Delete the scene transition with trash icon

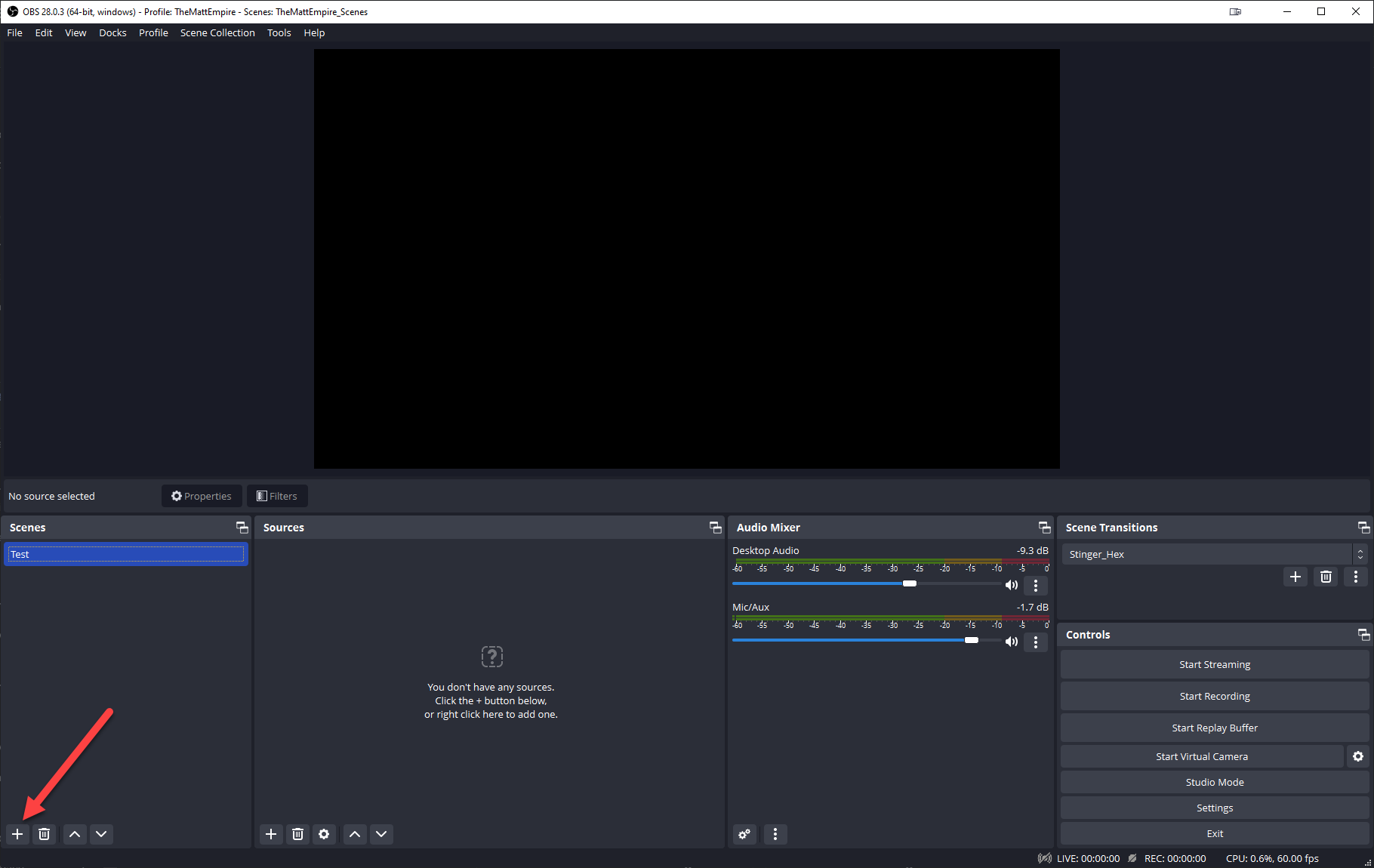[1326, 577]
